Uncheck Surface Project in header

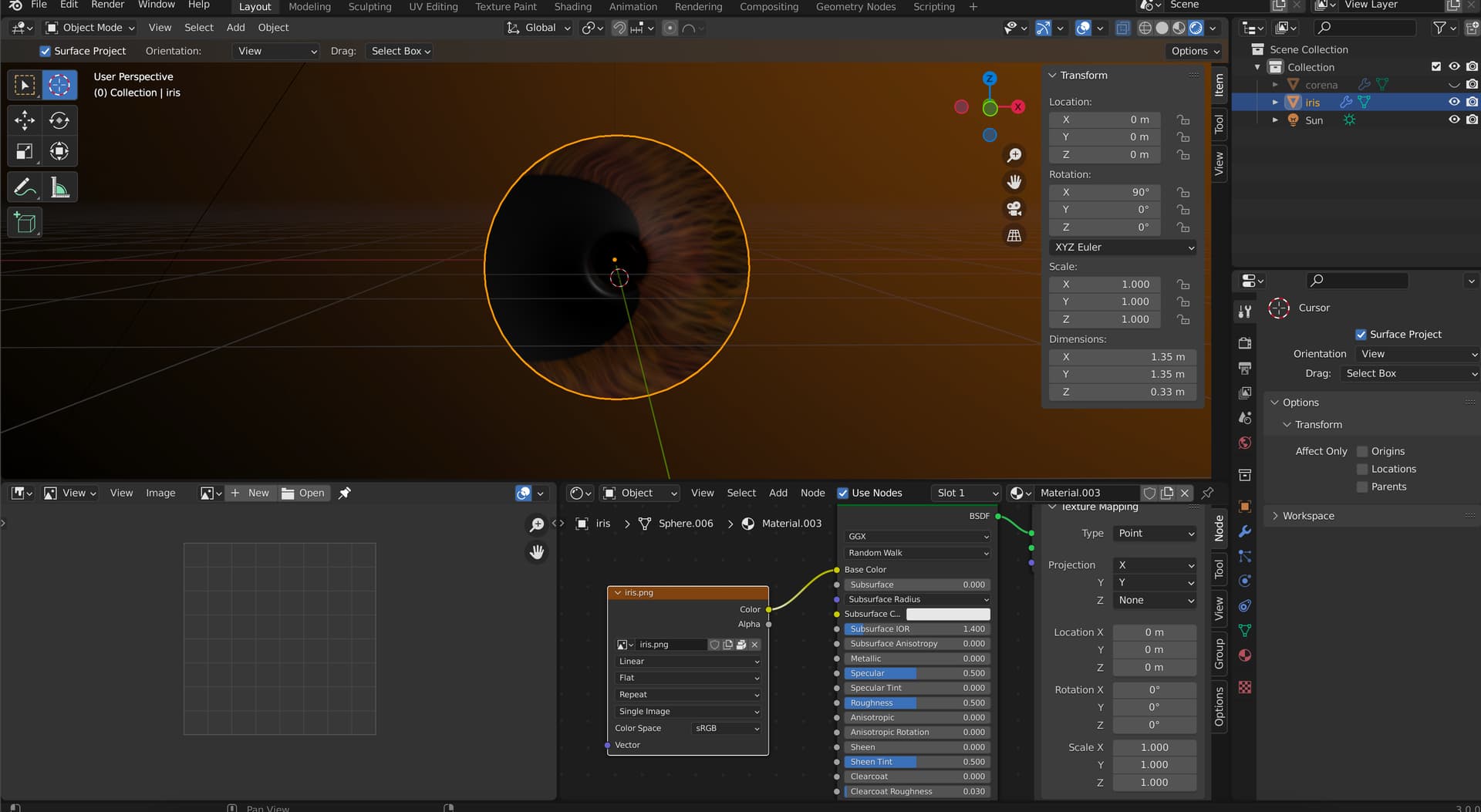pyautogui.click(x=46, y=51)
